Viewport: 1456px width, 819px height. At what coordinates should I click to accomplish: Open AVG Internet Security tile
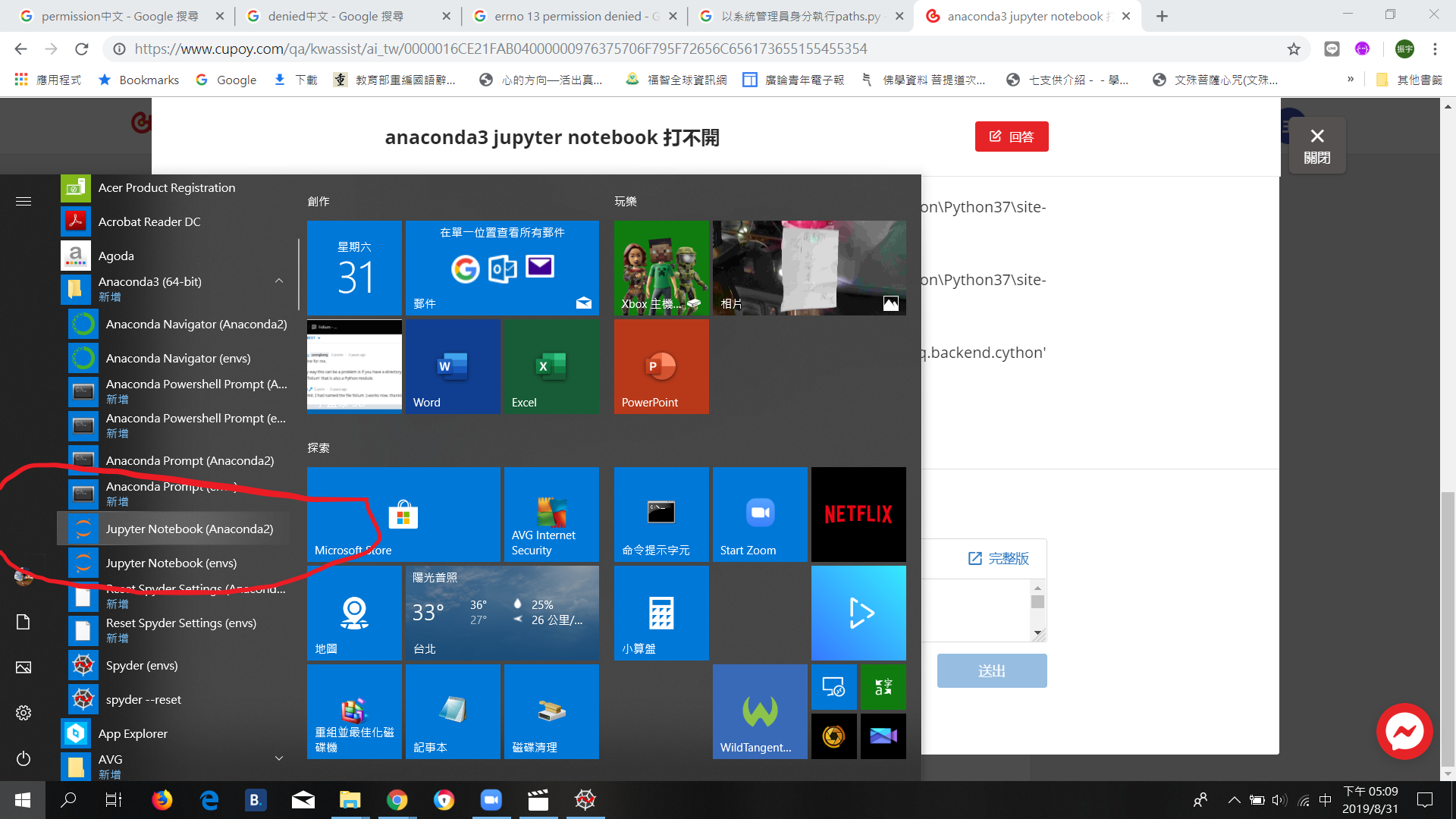pos(551,514)
